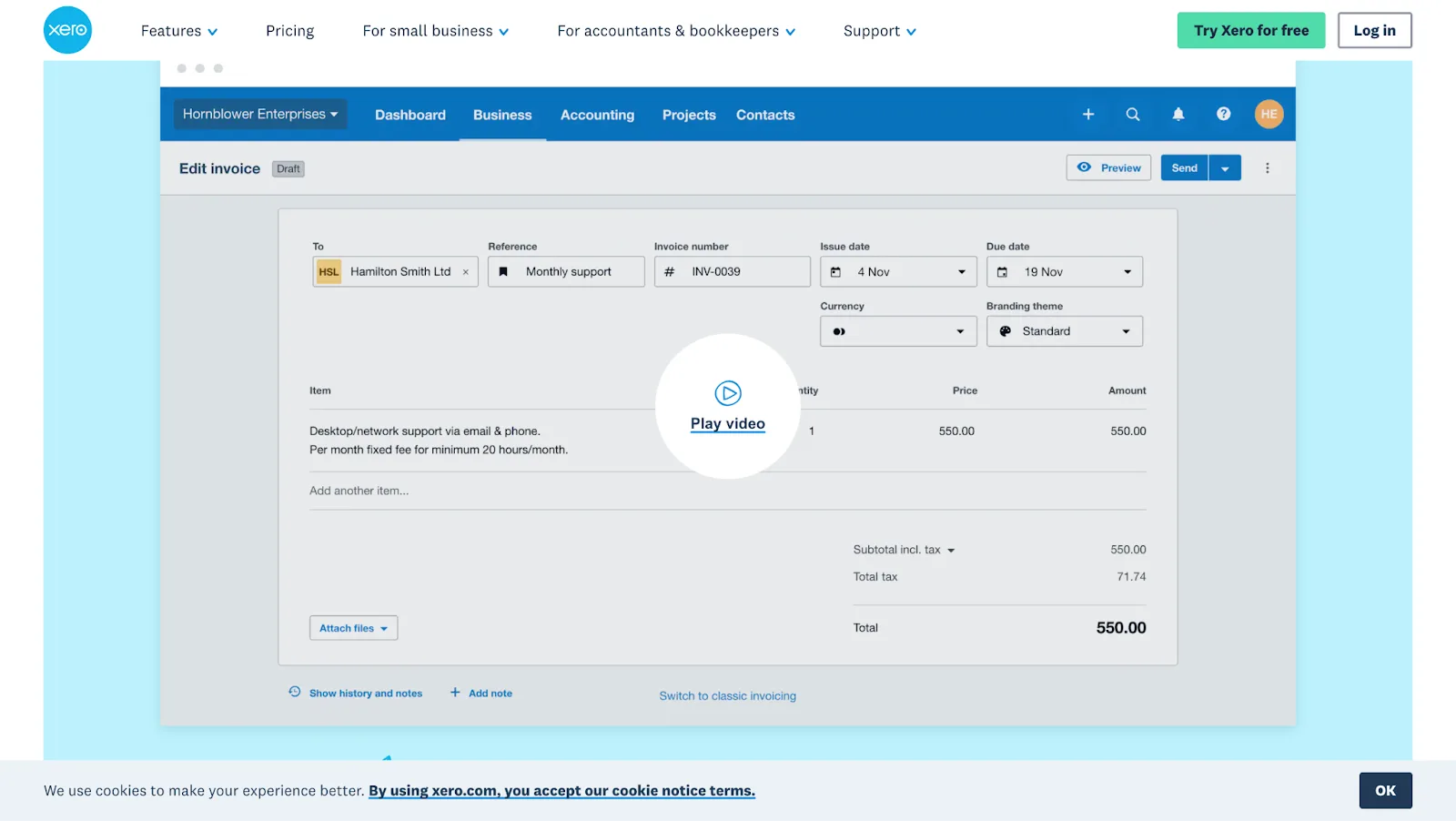Click the Issue date calendar icon

[x=835, y=272]
